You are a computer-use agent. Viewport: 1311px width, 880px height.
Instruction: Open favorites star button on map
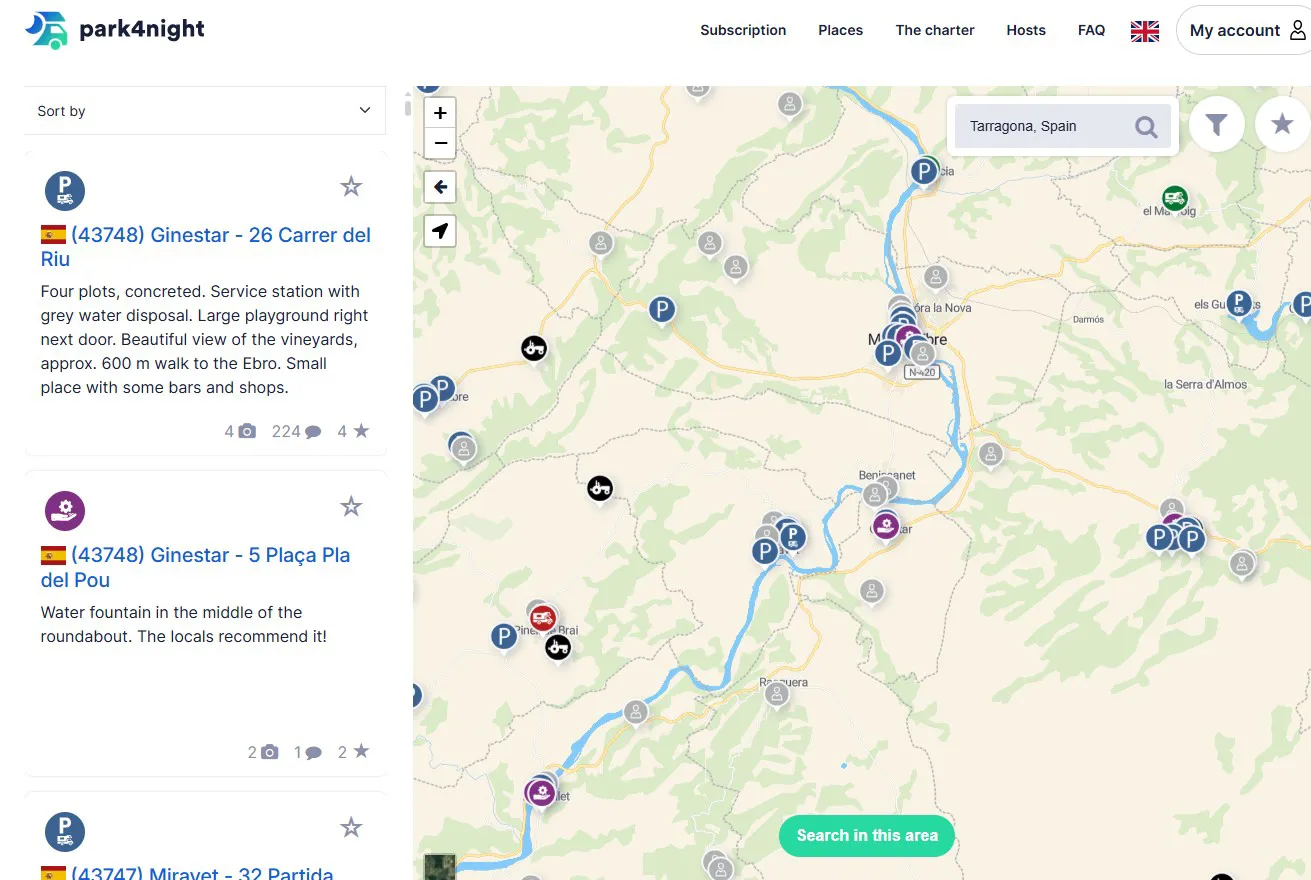click(1282, 125)
